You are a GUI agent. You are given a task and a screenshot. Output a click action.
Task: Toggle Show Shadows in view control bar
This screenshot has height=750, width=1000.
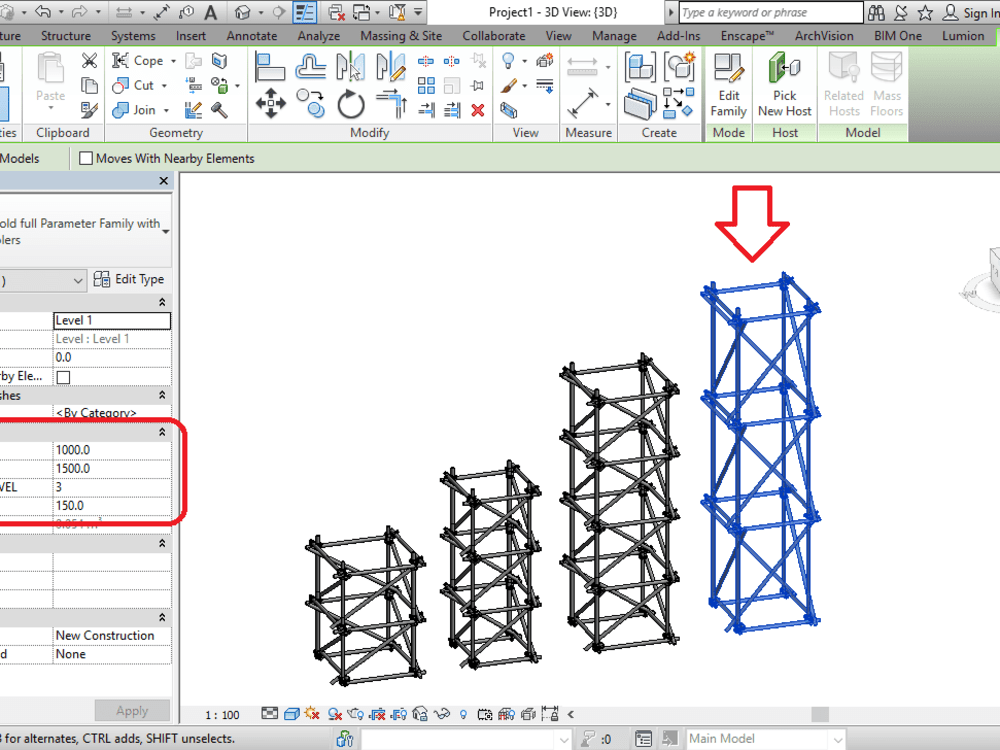[x=334, y=714]
